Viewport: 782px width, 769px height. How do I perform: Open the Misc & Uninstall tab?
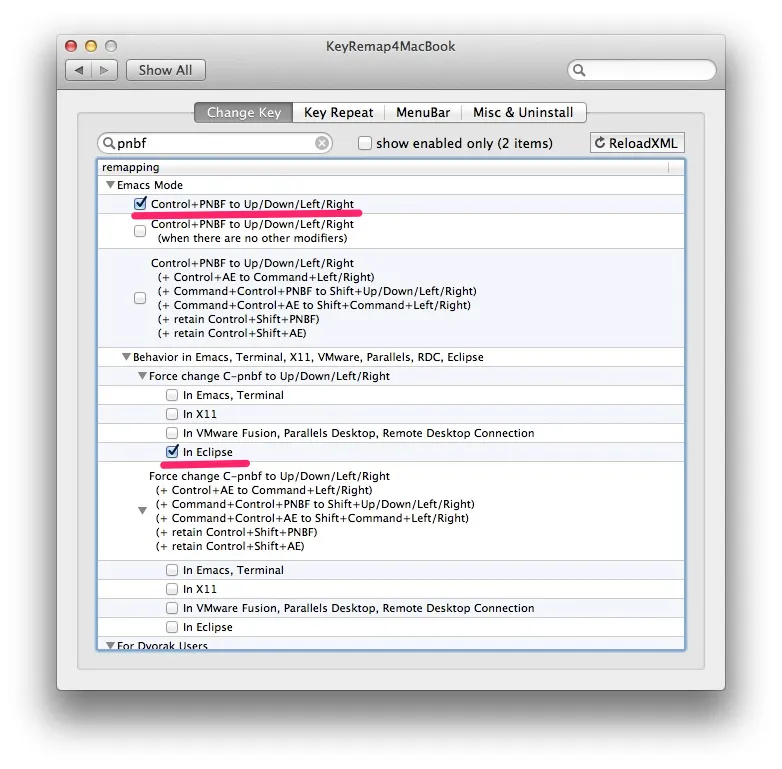click(523, 113)
